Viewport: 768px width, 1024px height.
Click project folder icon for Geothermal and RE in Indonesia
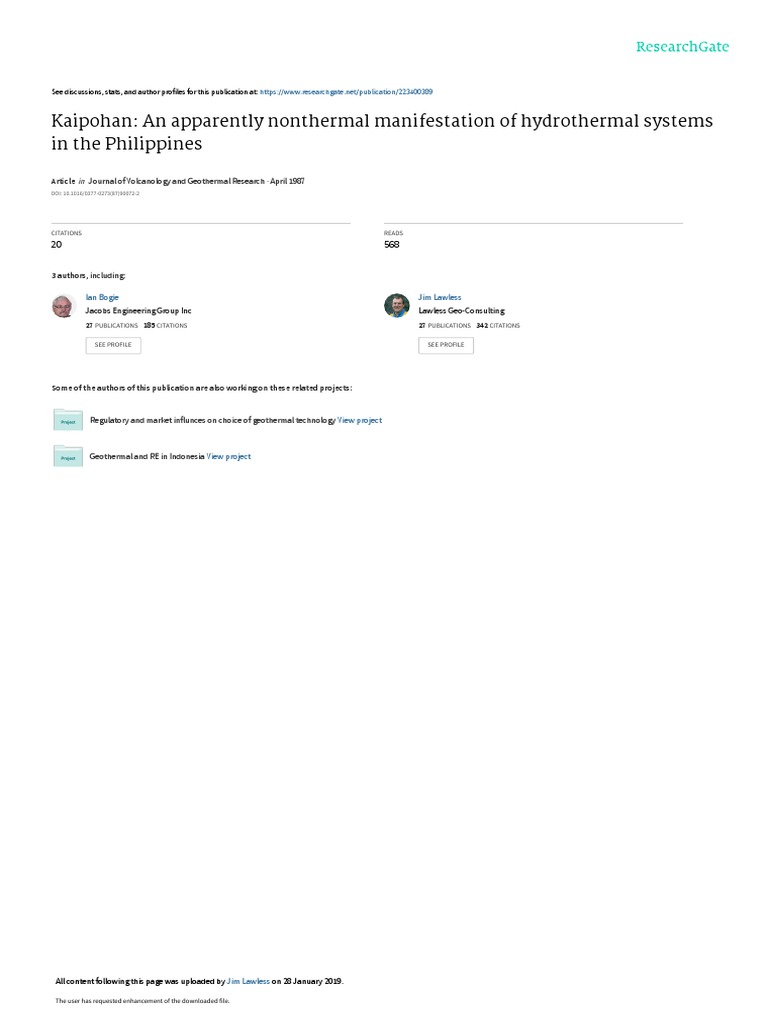pyautogui.click(x=68, y=456)
